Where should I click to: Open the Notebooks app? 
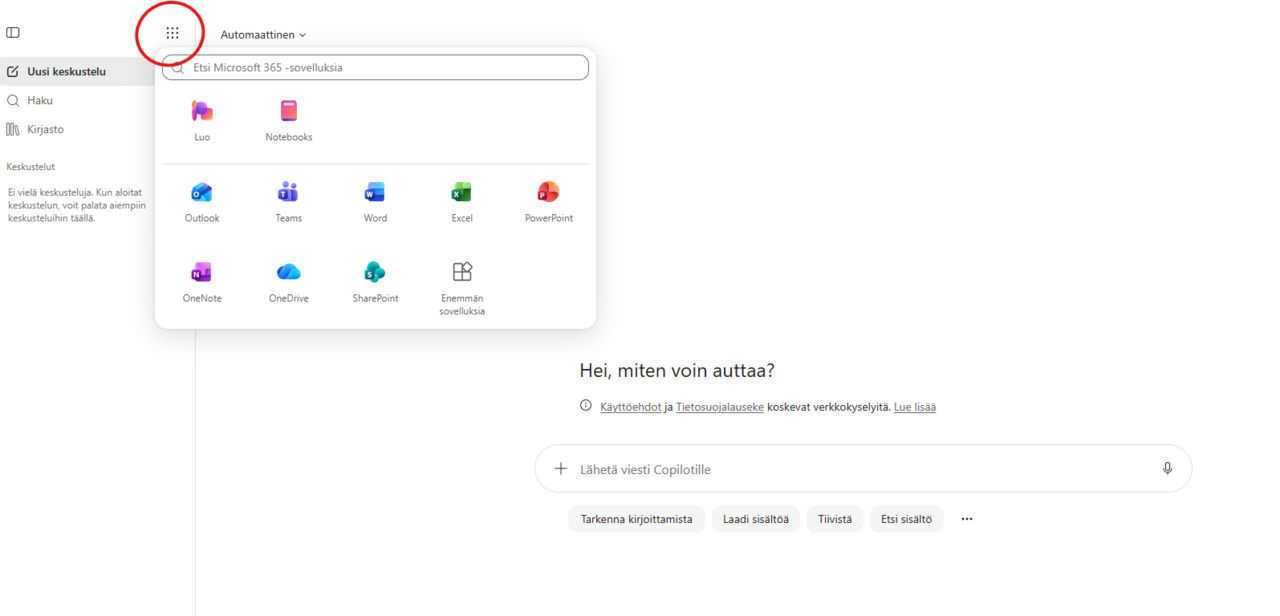[289, 121]
